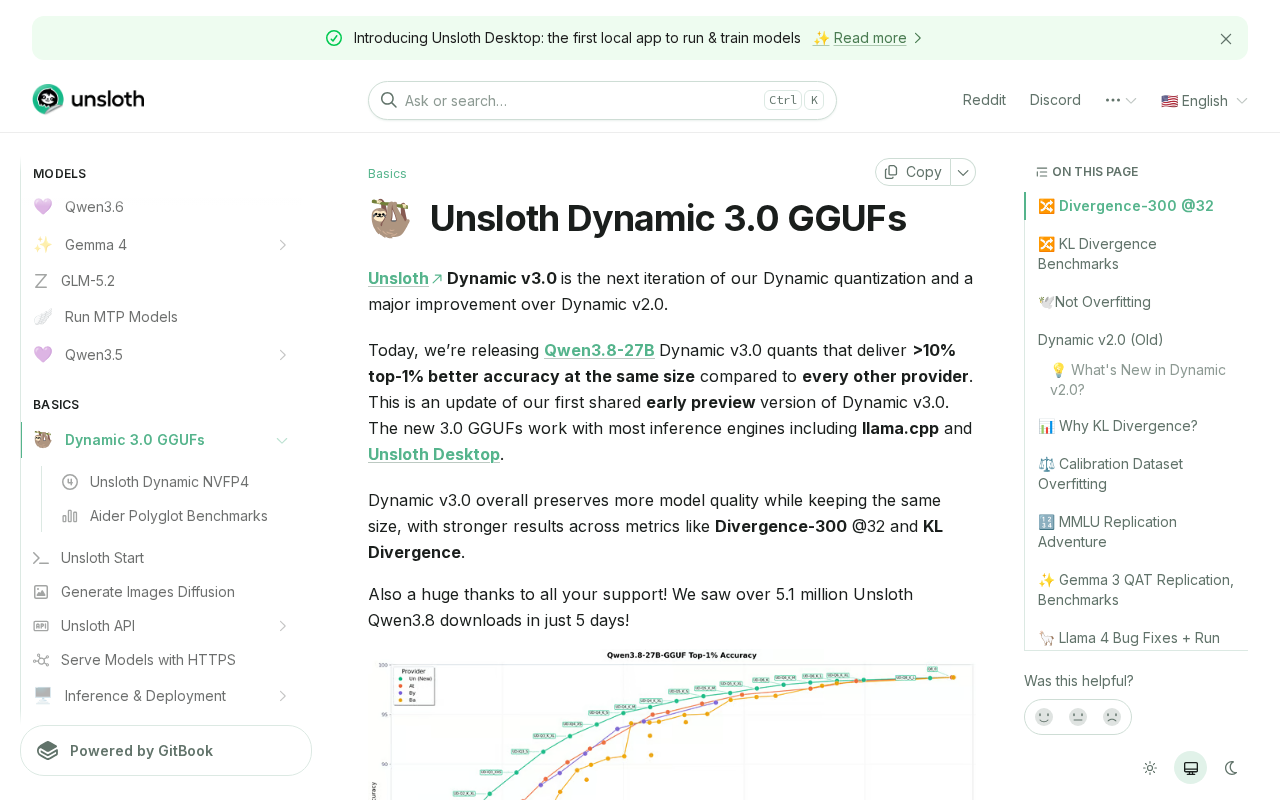Open the English language selector
This screenshot has height=800, width=1280.
1204,100
